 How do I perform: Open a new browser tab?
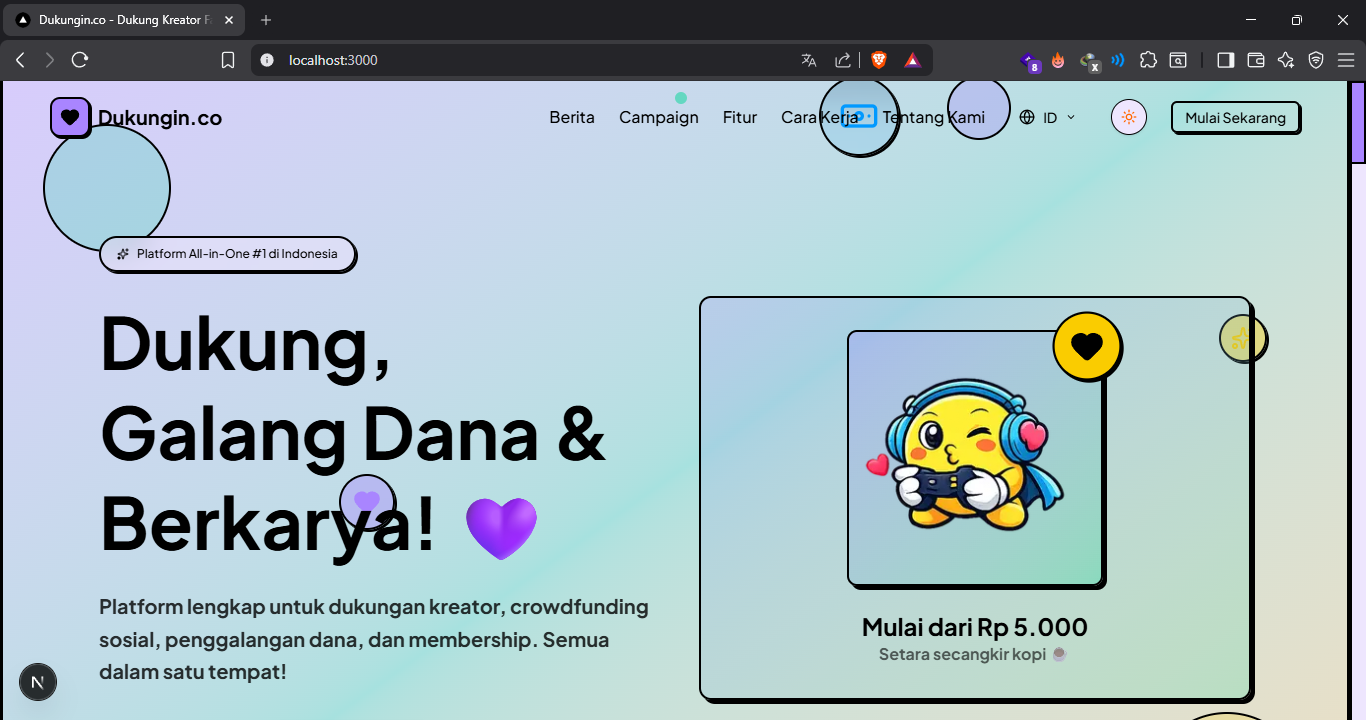[x=266, y=20]
